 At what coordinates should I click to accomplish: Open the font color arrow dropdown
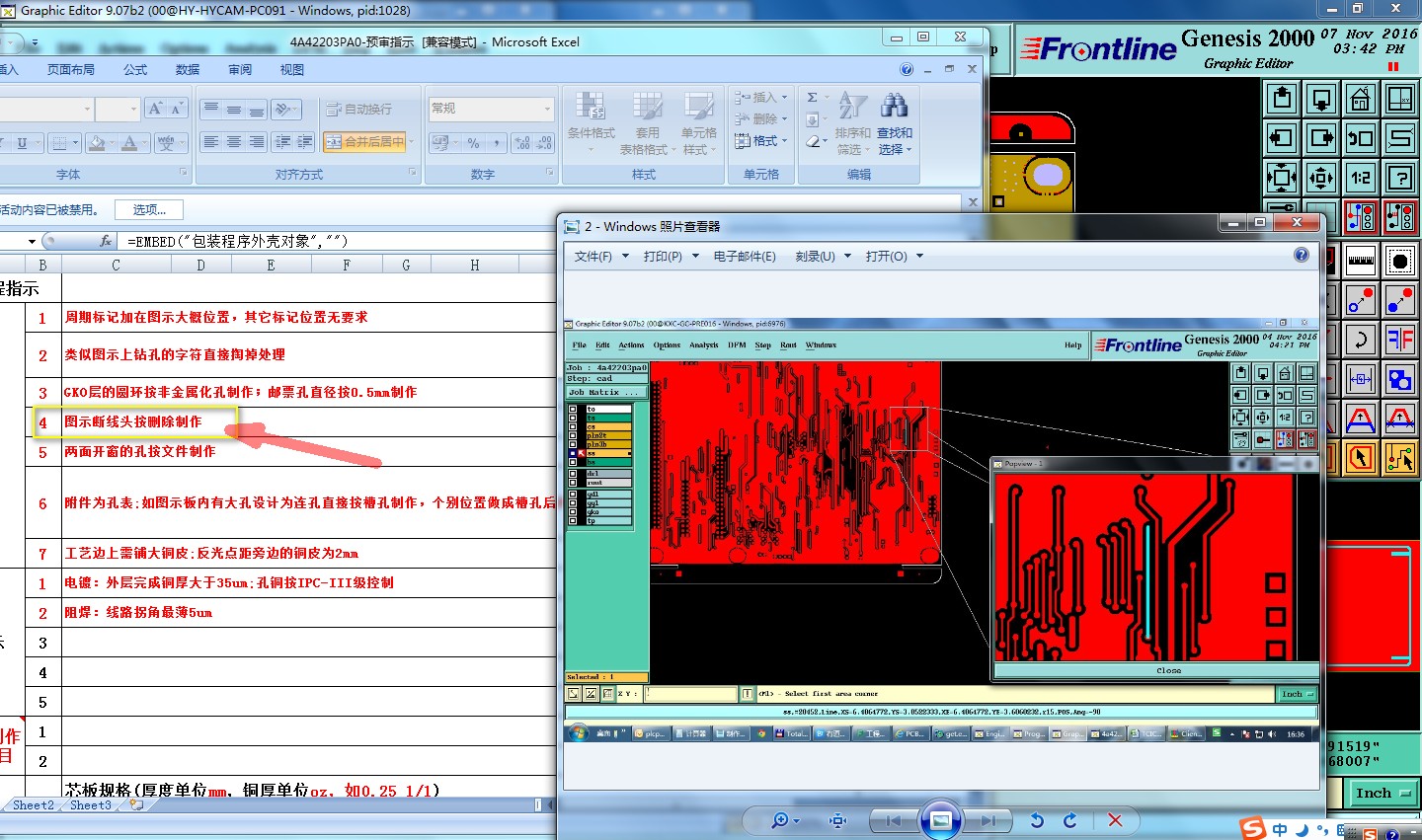[146, 143]
